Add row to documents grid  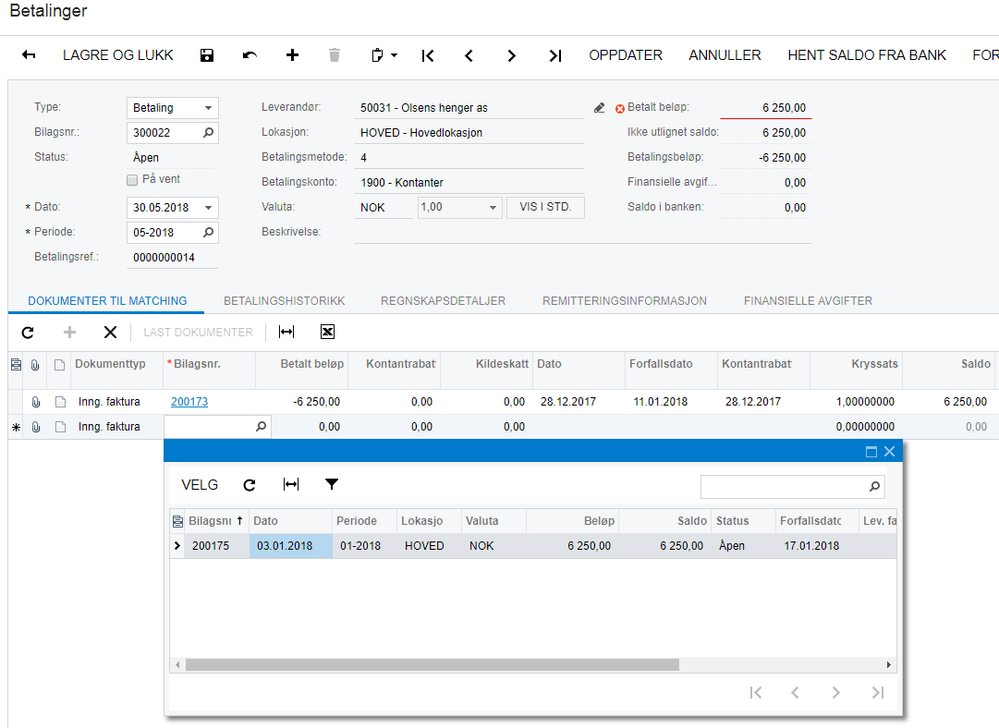click(69, 332)
